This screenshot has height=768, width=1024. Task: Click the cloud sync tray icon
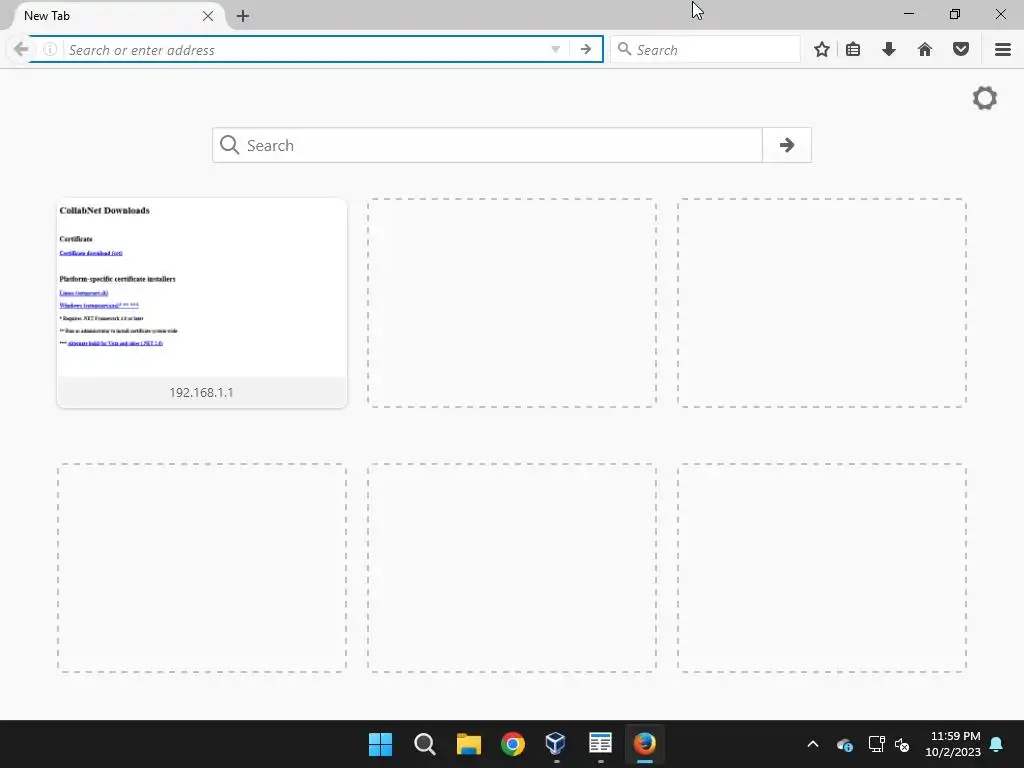pyautogui.click(x=844, y=744)
